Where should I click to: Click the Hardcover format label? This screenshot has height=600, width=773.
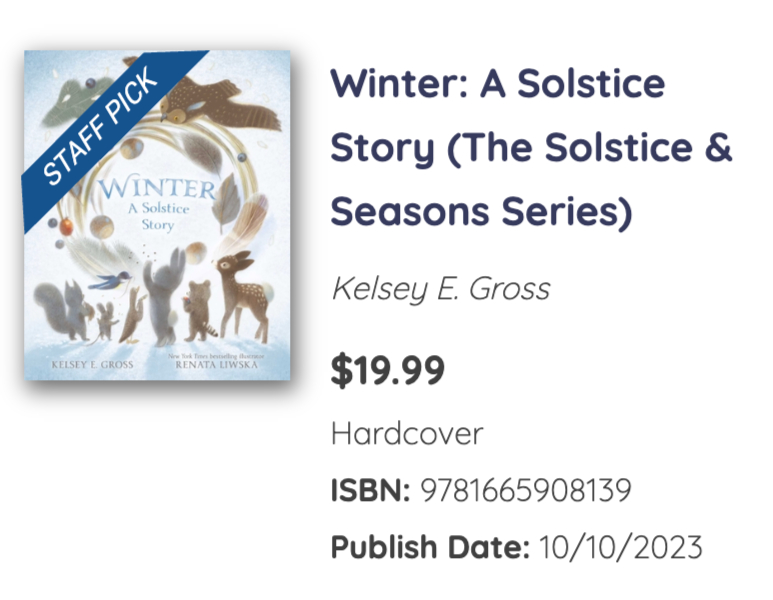tap(407, 434)
